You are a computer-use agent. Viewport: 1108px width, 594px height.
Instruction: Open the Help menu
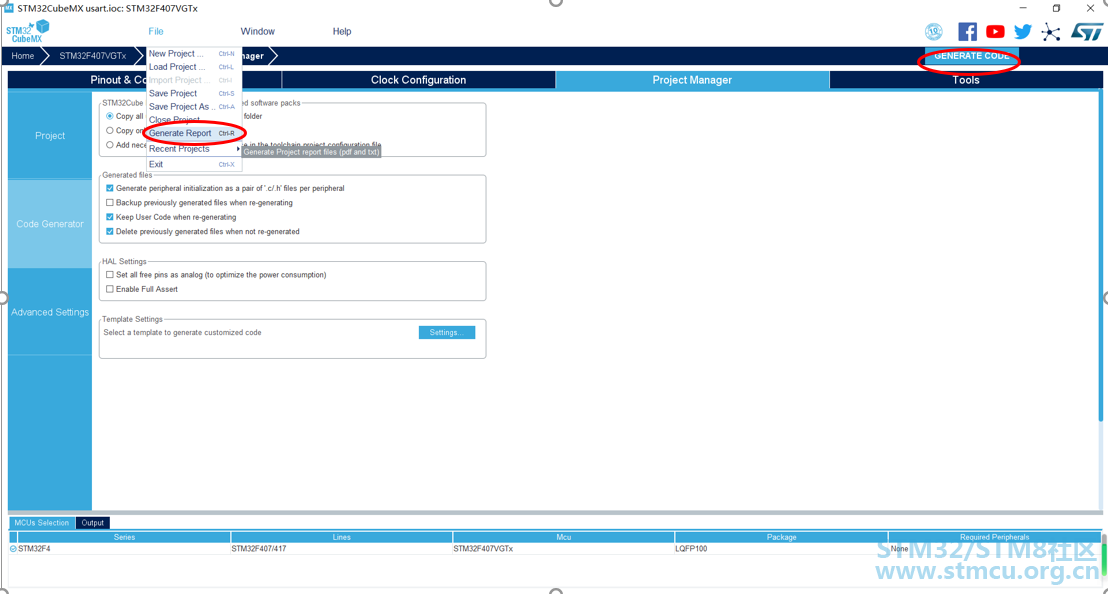coord(342,31)
